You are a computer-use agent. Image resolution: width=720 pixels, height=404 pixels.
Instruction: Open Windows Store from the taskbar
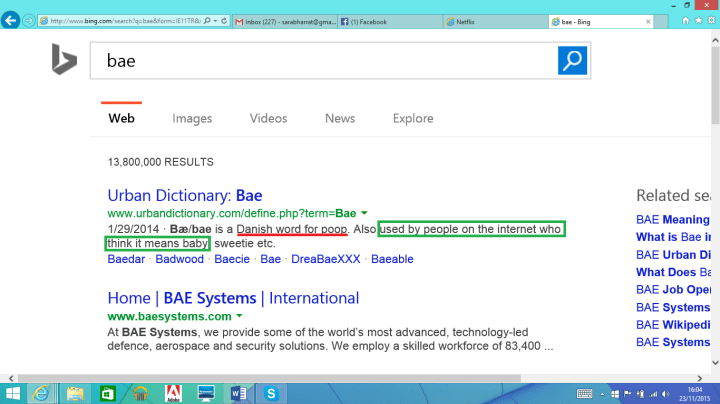106,392
